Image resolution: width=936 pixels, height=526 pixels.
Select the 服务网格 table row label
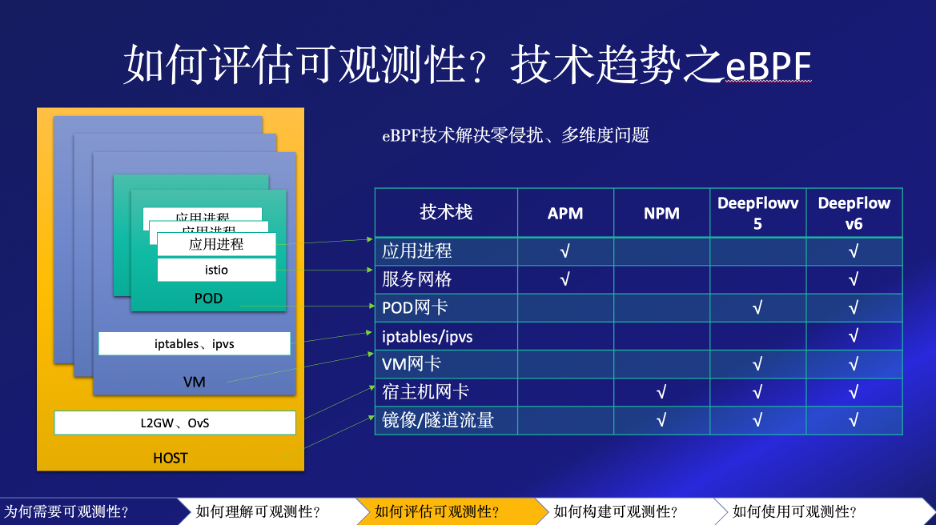(x=417, y=279)
